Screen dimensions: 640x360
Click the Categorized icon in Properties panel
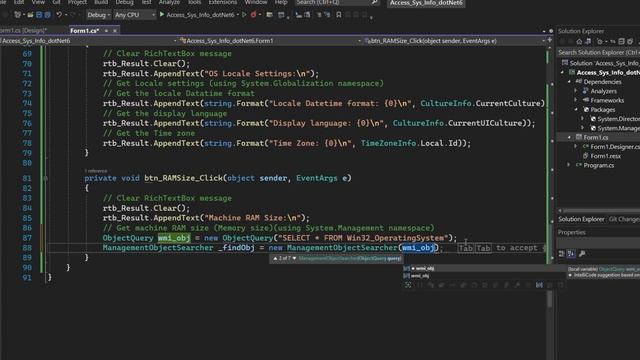click(x=562, y=254)
